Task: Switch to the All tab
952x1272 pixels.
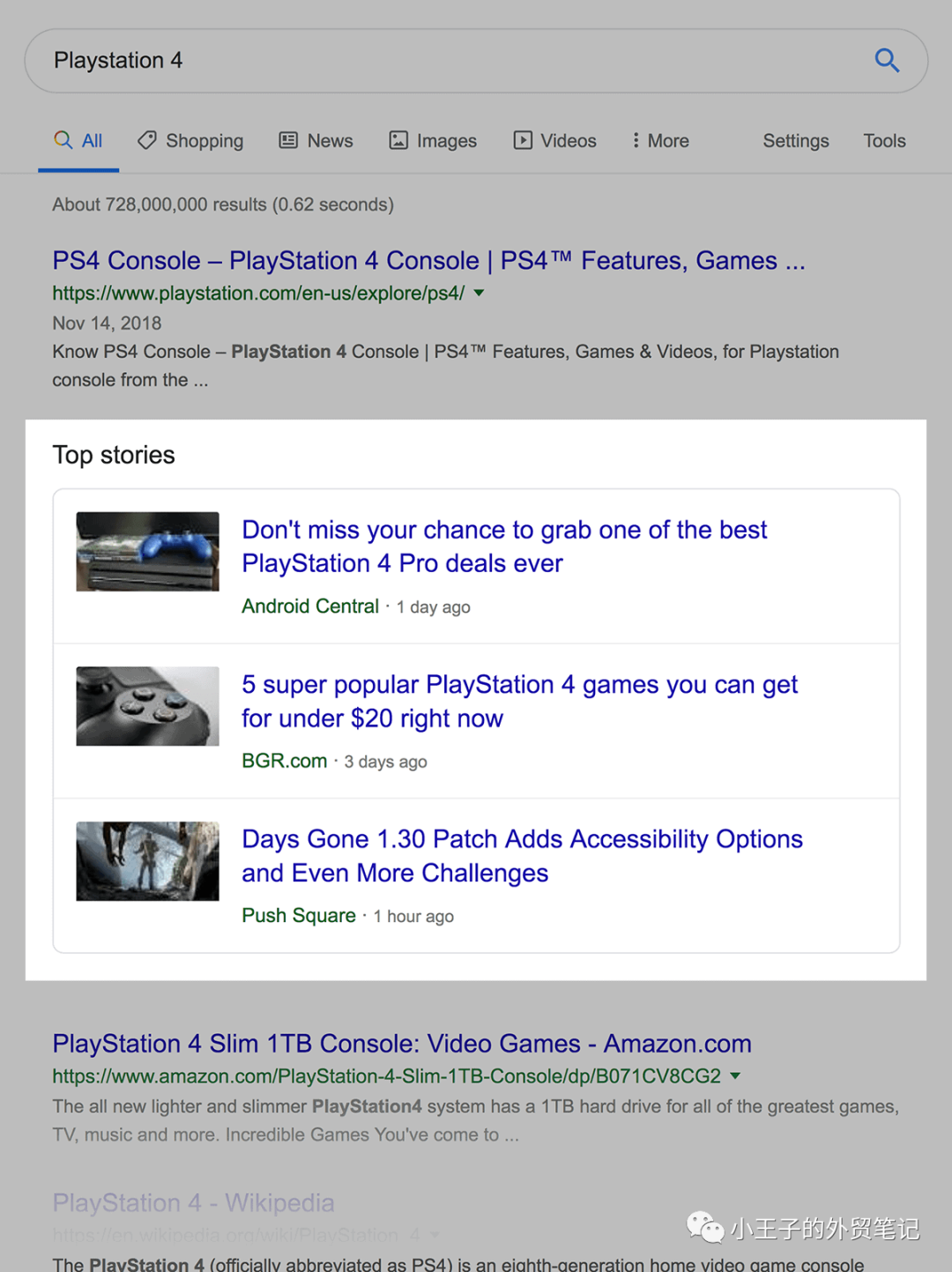Action: pyautogui.click(x=78, y=141)
